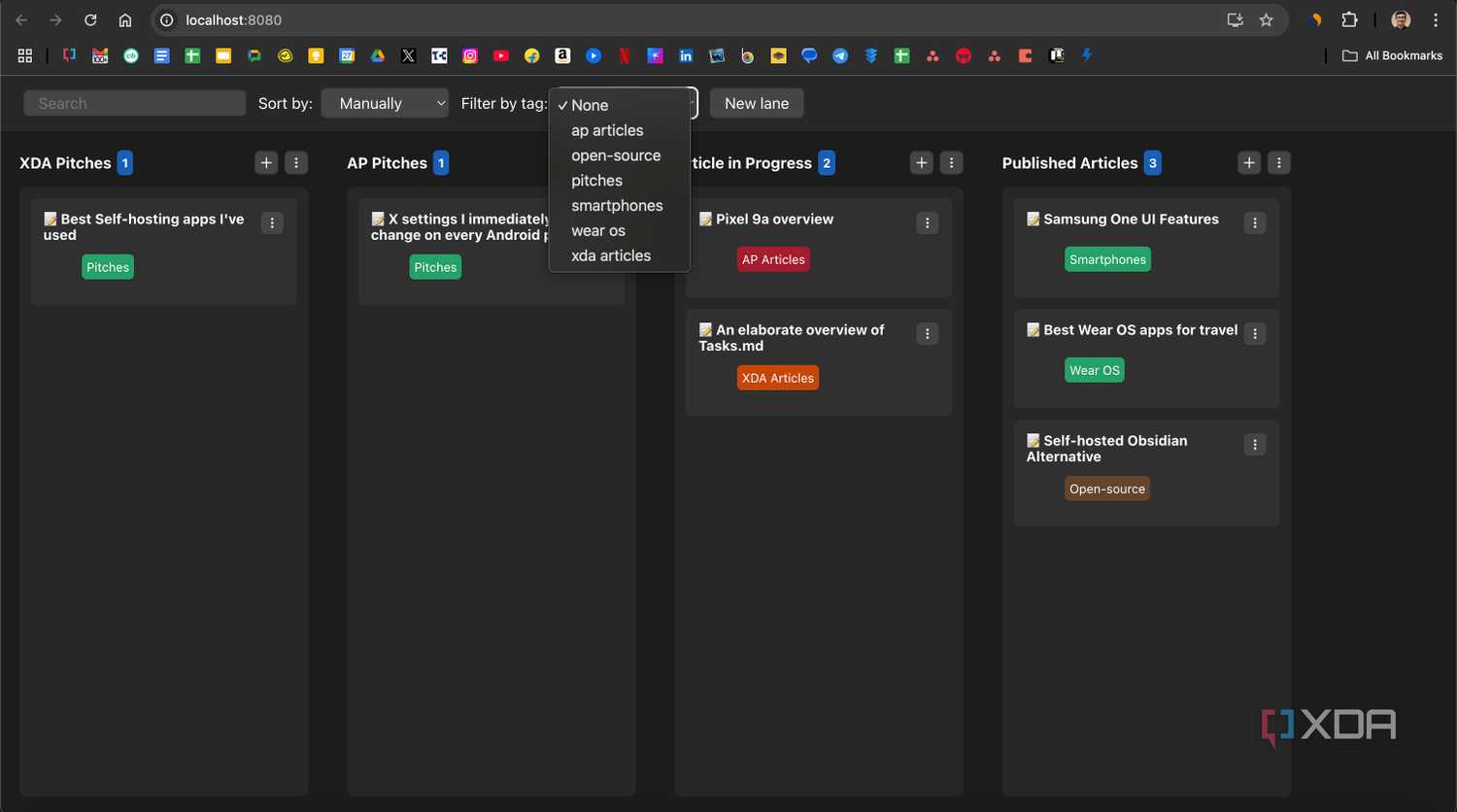1457x812 pixels.
Task: Reload the localhost page
Action: coord(90,20)
